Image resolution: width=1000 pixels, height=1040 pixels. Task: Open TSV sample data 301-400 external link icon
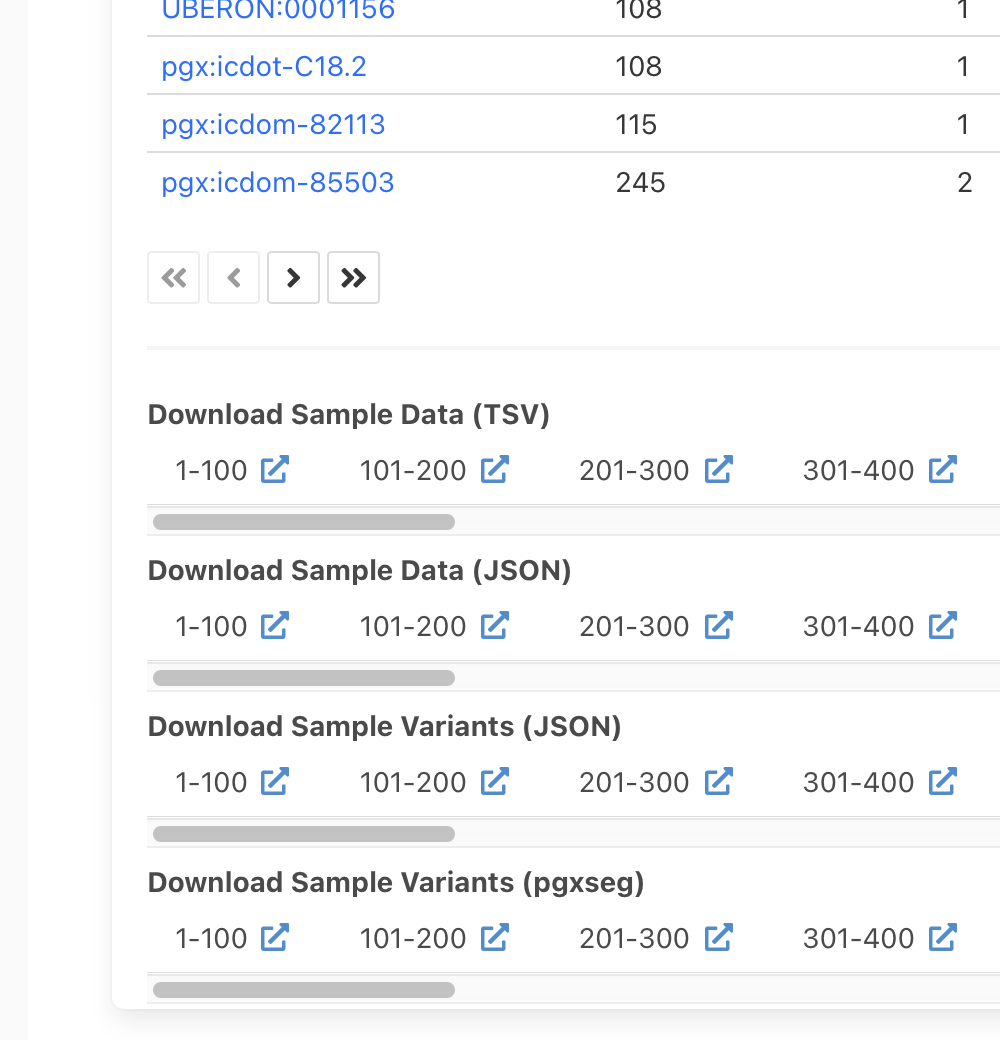point(943,470)
